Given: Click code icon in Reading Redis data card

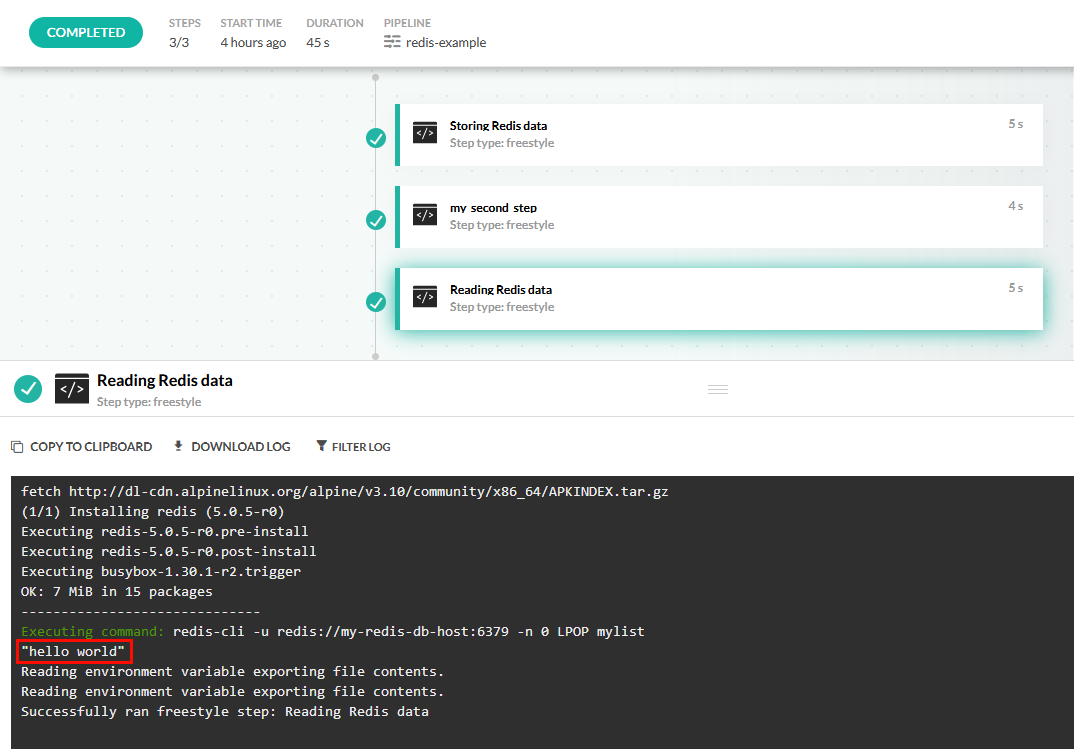Looking at the screenshot, I should pos(425,297).
